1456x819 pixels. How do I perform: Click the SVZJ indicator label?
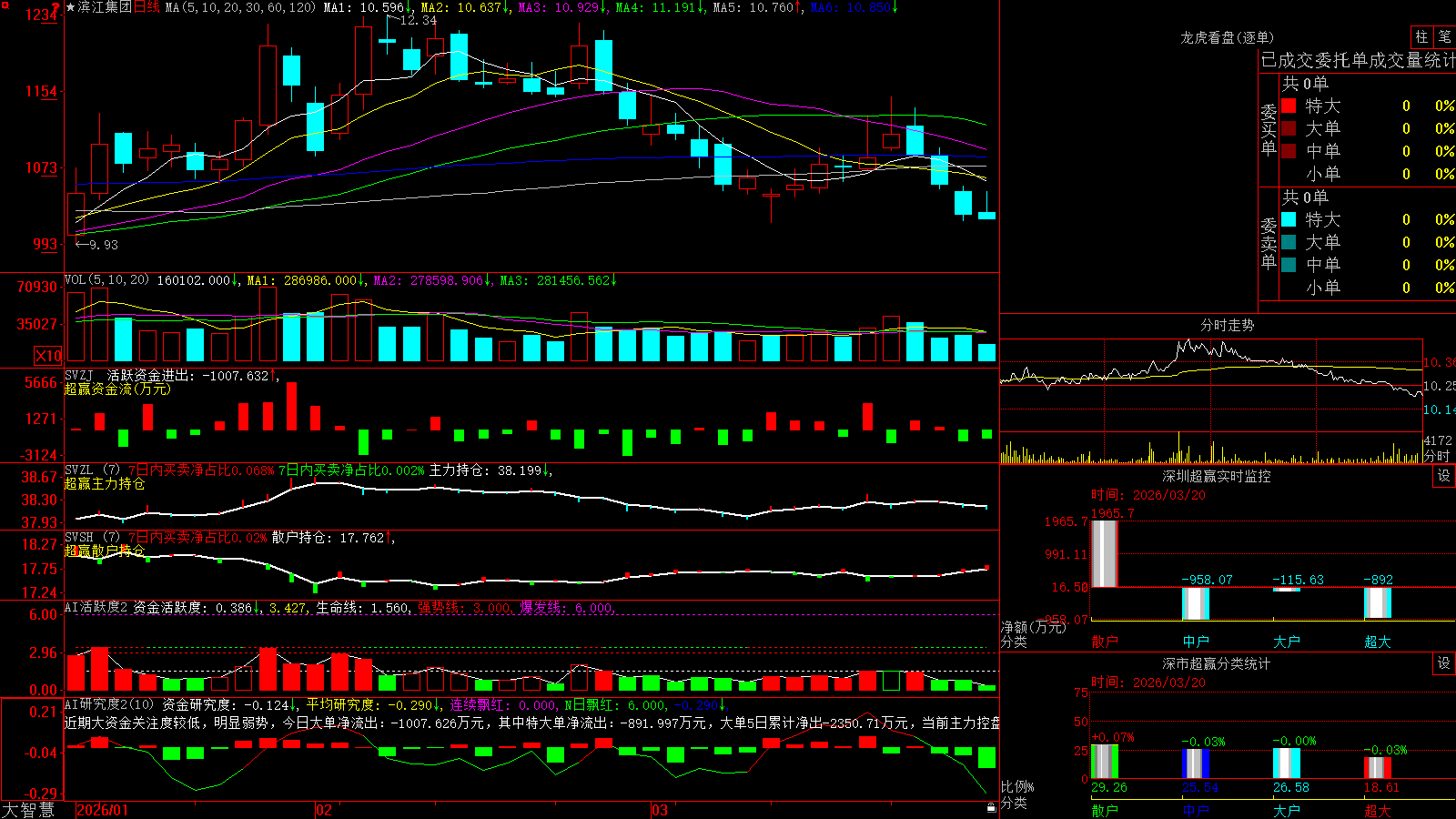(78, 375)
